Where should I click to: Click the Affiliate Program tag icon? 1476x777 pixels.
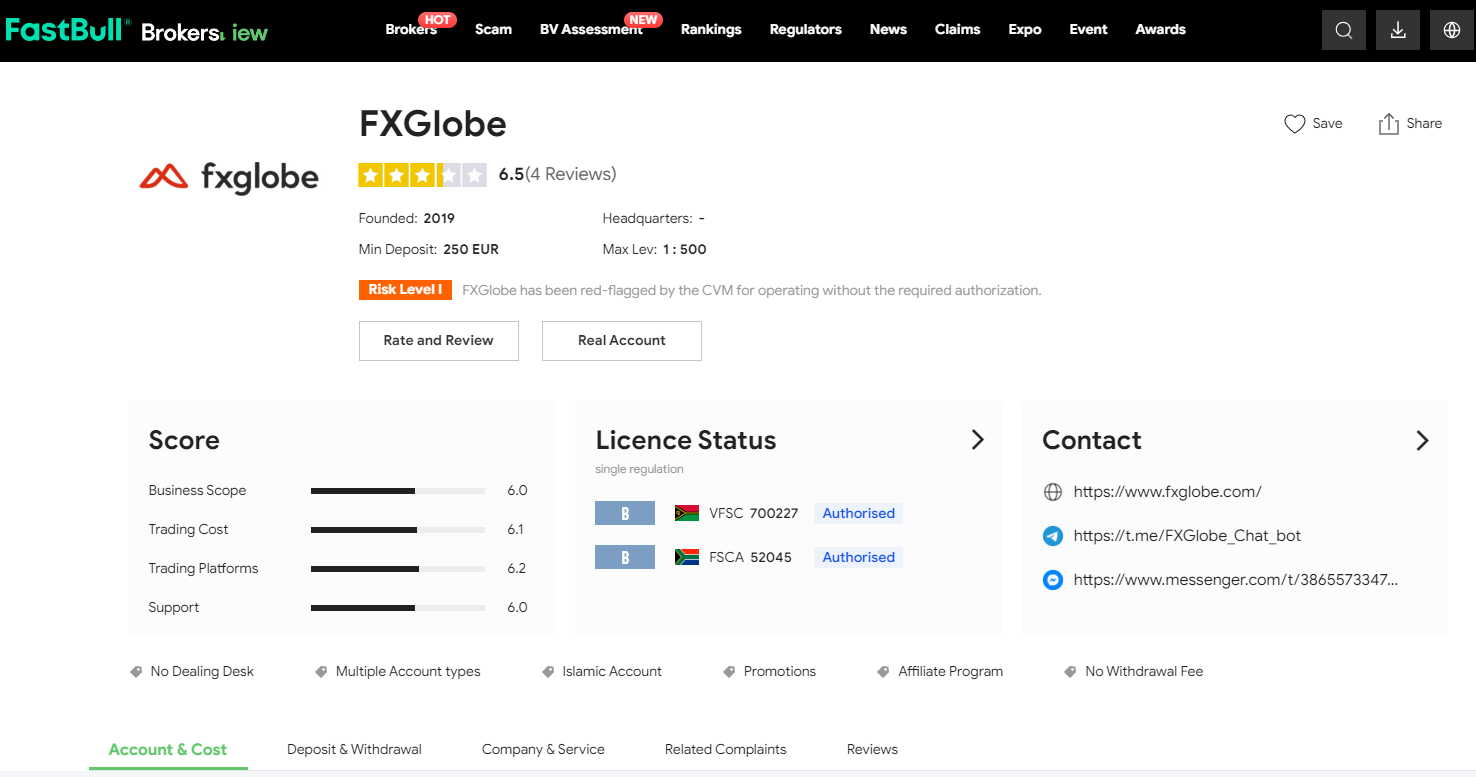click(883, 672)
